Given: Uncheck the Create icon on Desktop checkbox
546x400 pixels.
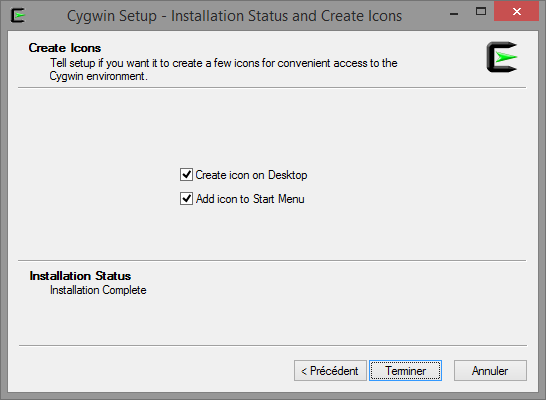Looking at the screenshot, I should pyautogui.click(x=186, y=174).
